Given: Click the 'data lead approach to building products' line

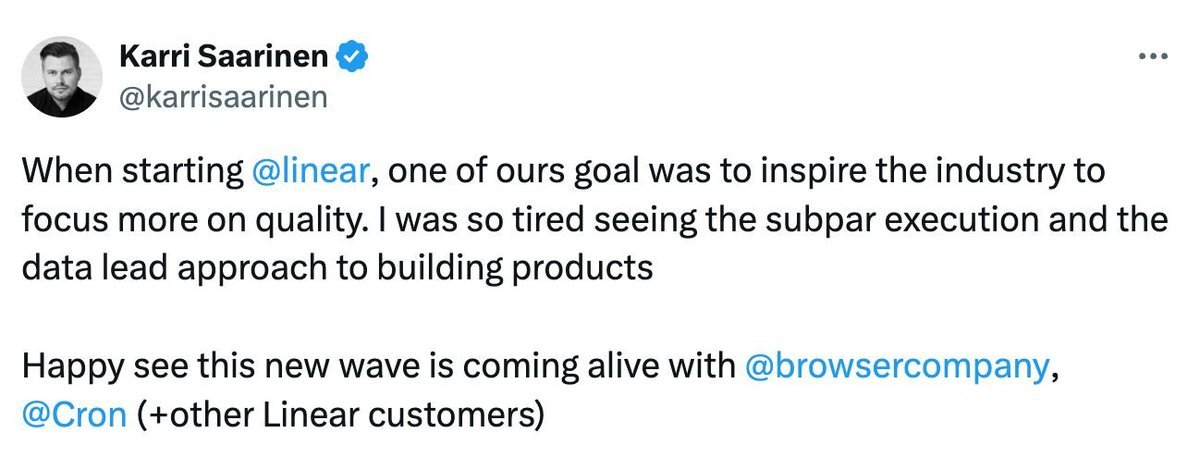Looking at the screenshot, I should click(x=340, y=268).
